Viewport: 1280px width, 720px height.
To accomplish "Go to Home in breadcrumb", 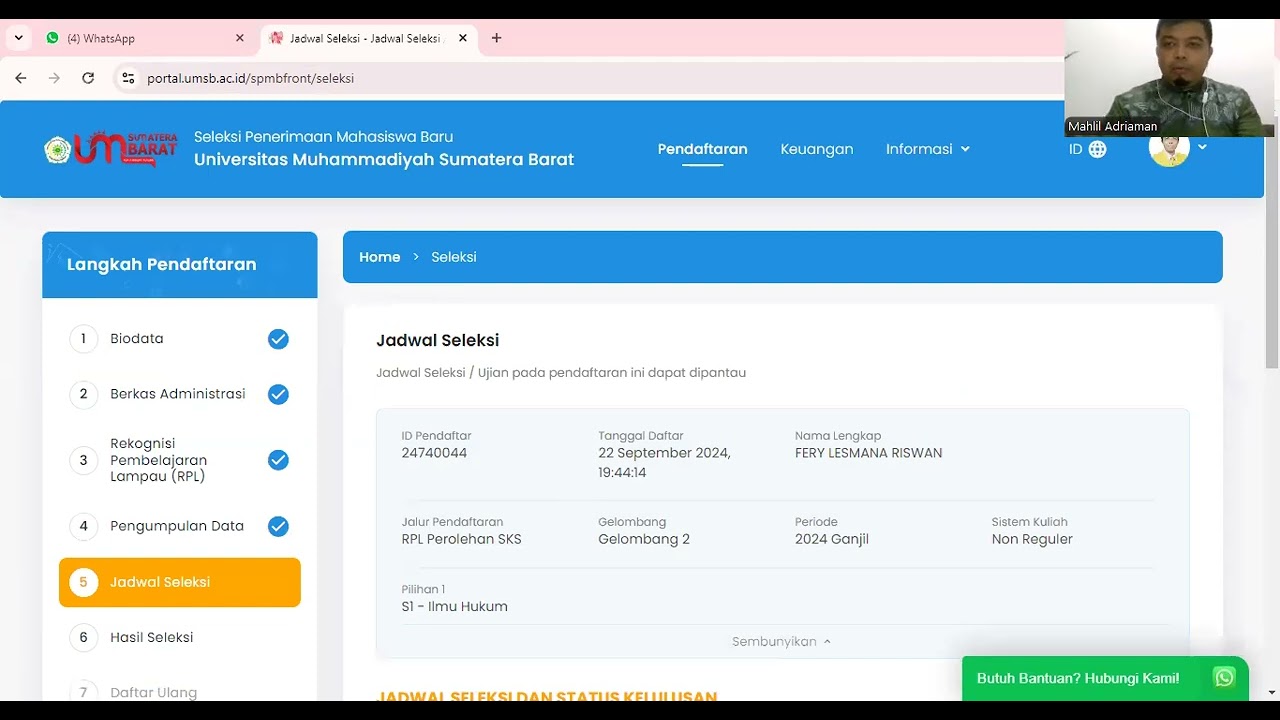I will point(379,257).
